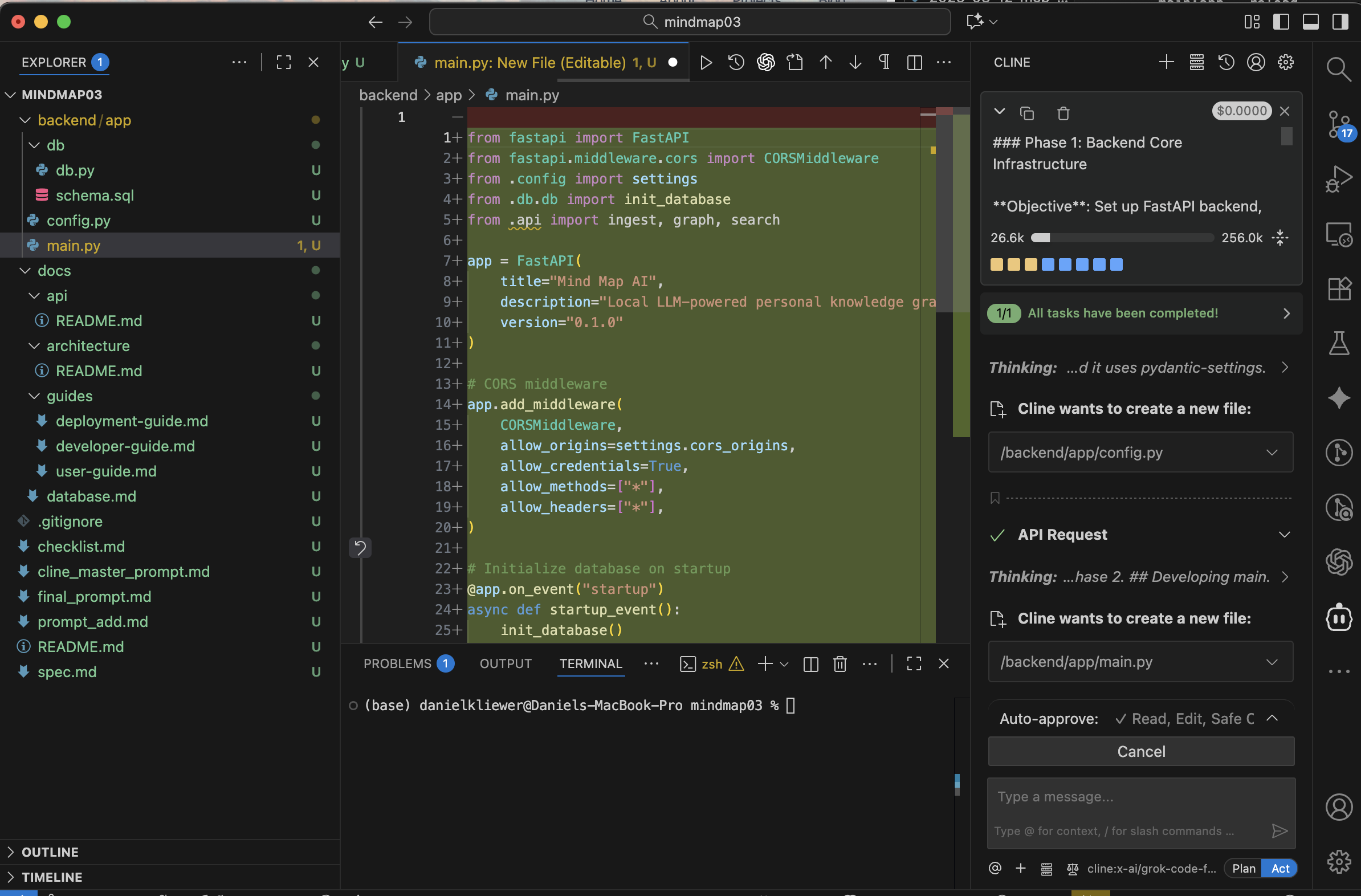Expand the /backend/app/config.py file dropdown
The height and width of the screenshot is (896, 1361).
tap(1271, 453)
